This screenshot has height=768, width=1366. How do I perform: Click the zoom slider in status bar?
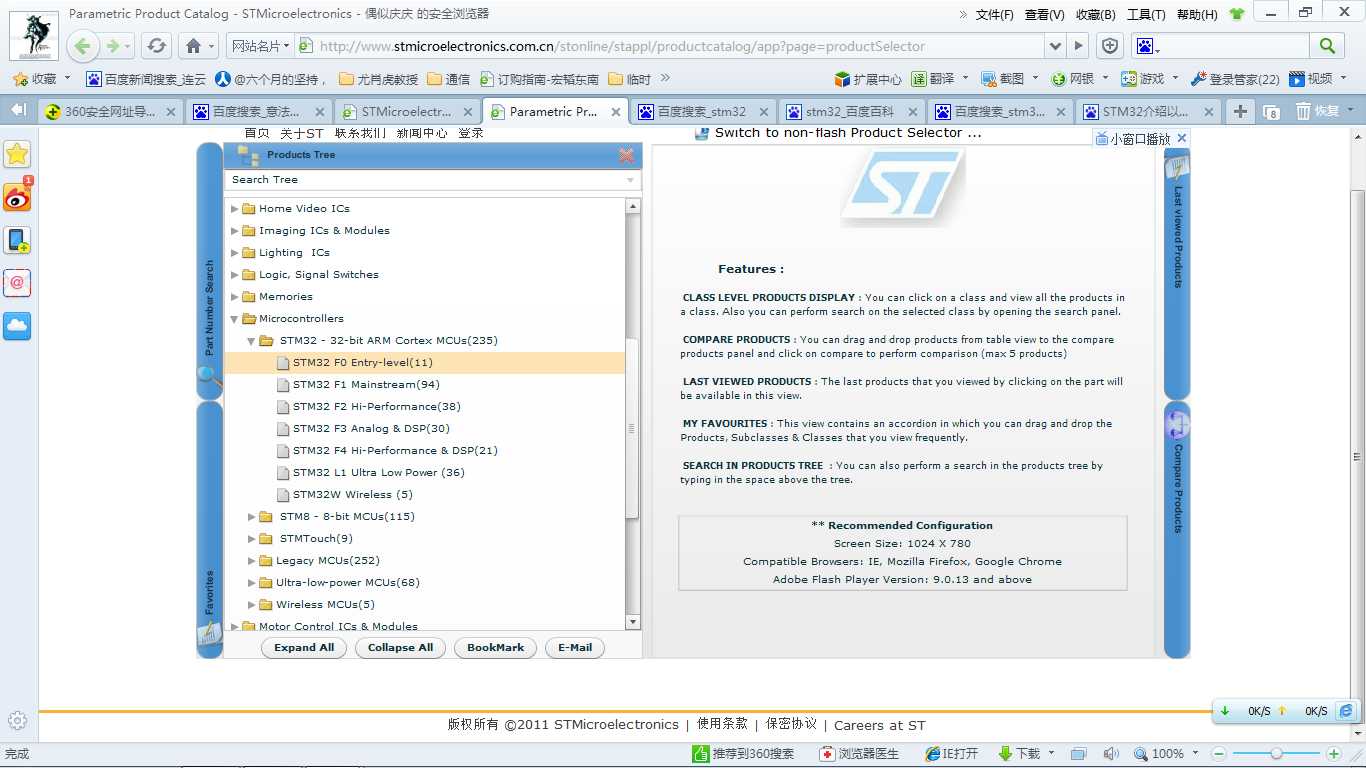click(x=1276, y=754)
